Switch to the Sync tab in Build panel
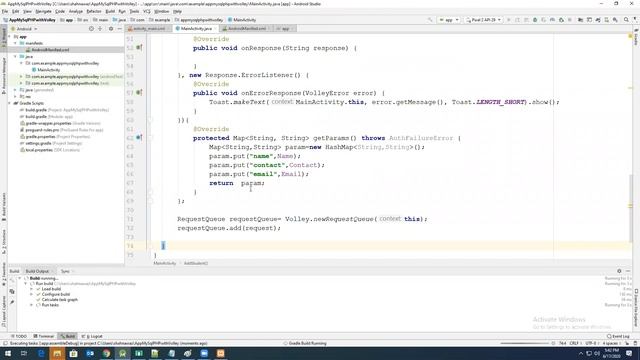 pyautogui.click(x=65, y=271)
